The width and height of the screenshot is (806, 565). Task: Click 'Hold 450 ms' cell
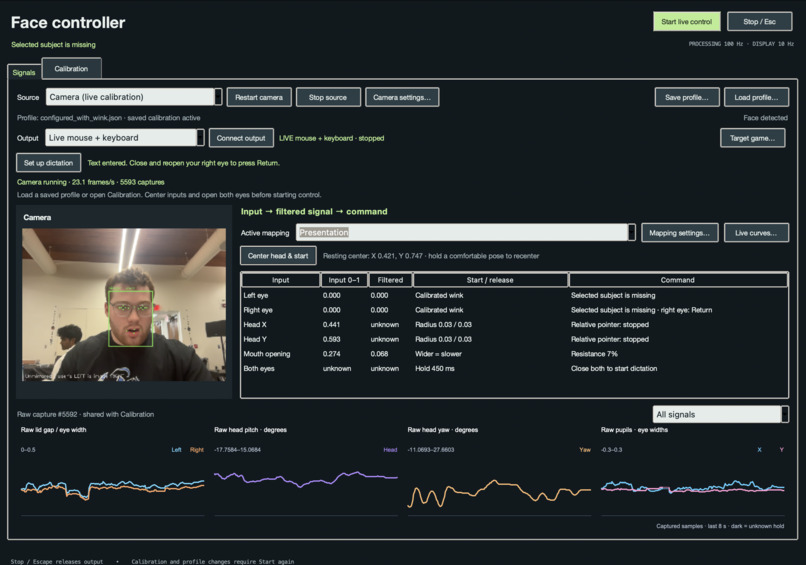click(x=435, y=369)
